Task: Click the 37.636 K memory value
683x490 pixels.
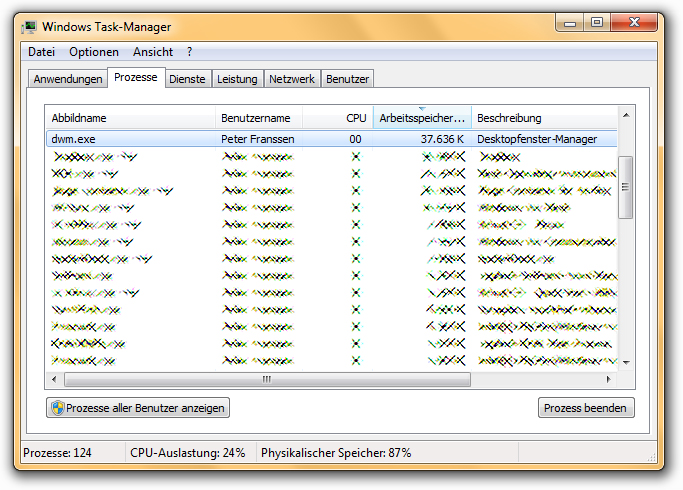Action: [x=442, y=139]
